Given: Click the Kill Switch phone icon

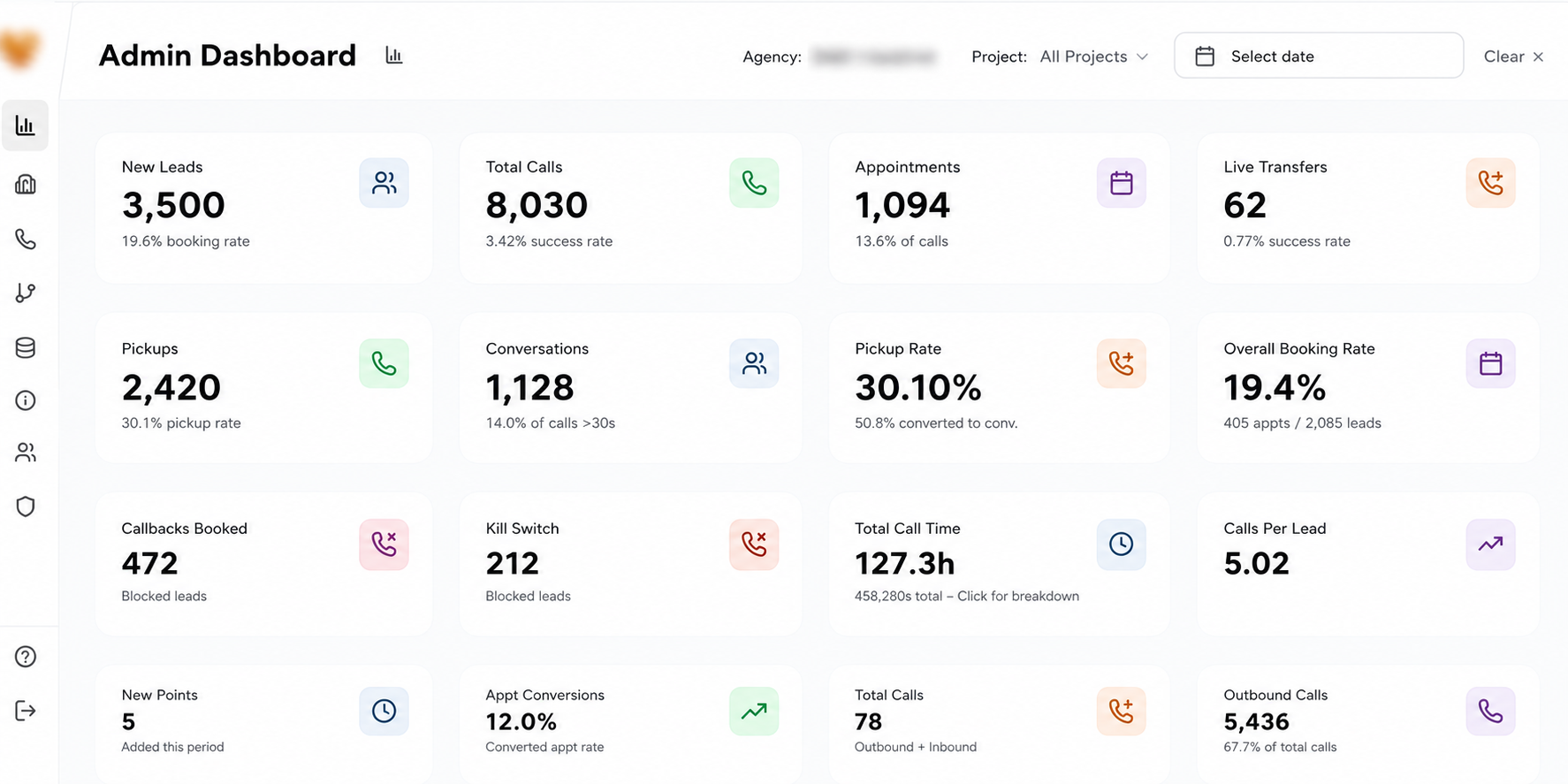Looking at the screenshot, I should point(754,544).
